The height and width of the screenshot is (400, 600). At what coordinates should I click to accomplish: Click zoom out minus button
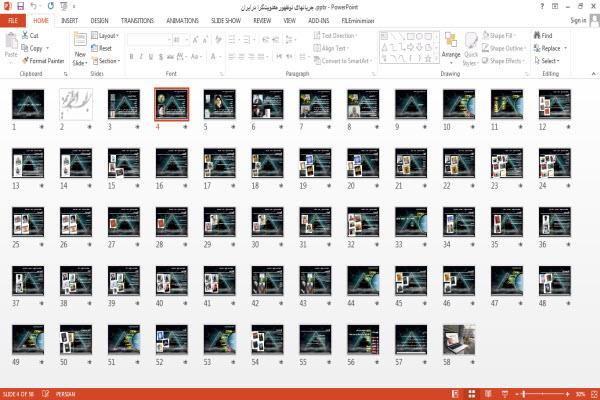pyautogui.click(x=517, y=393)
